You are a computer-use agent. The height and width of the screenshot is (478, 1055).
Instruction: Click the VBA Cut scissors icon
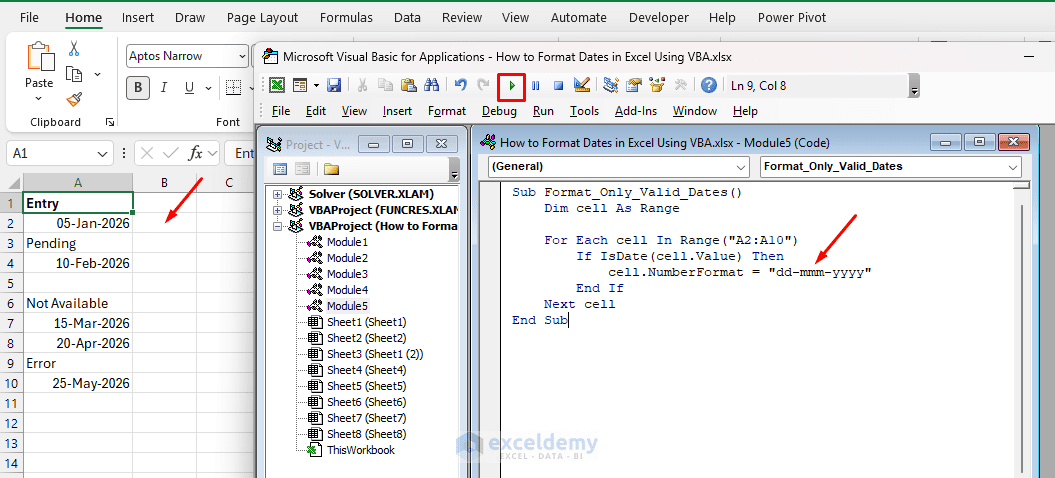[x=363, y=86]
